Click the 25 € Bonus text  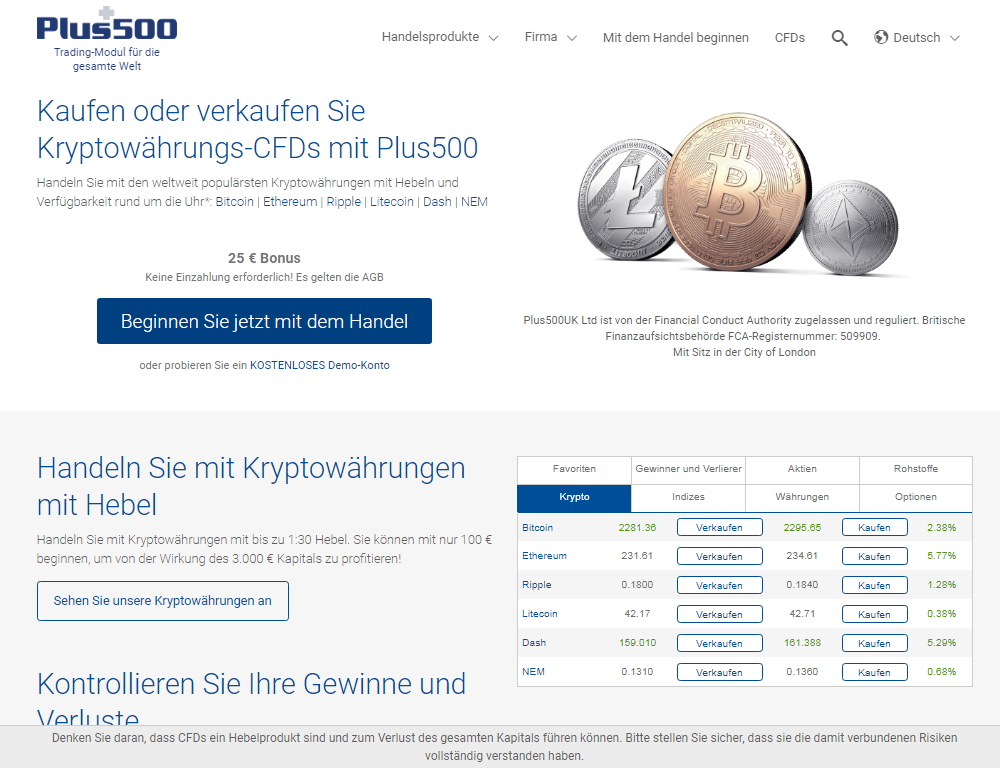point(264,258)
